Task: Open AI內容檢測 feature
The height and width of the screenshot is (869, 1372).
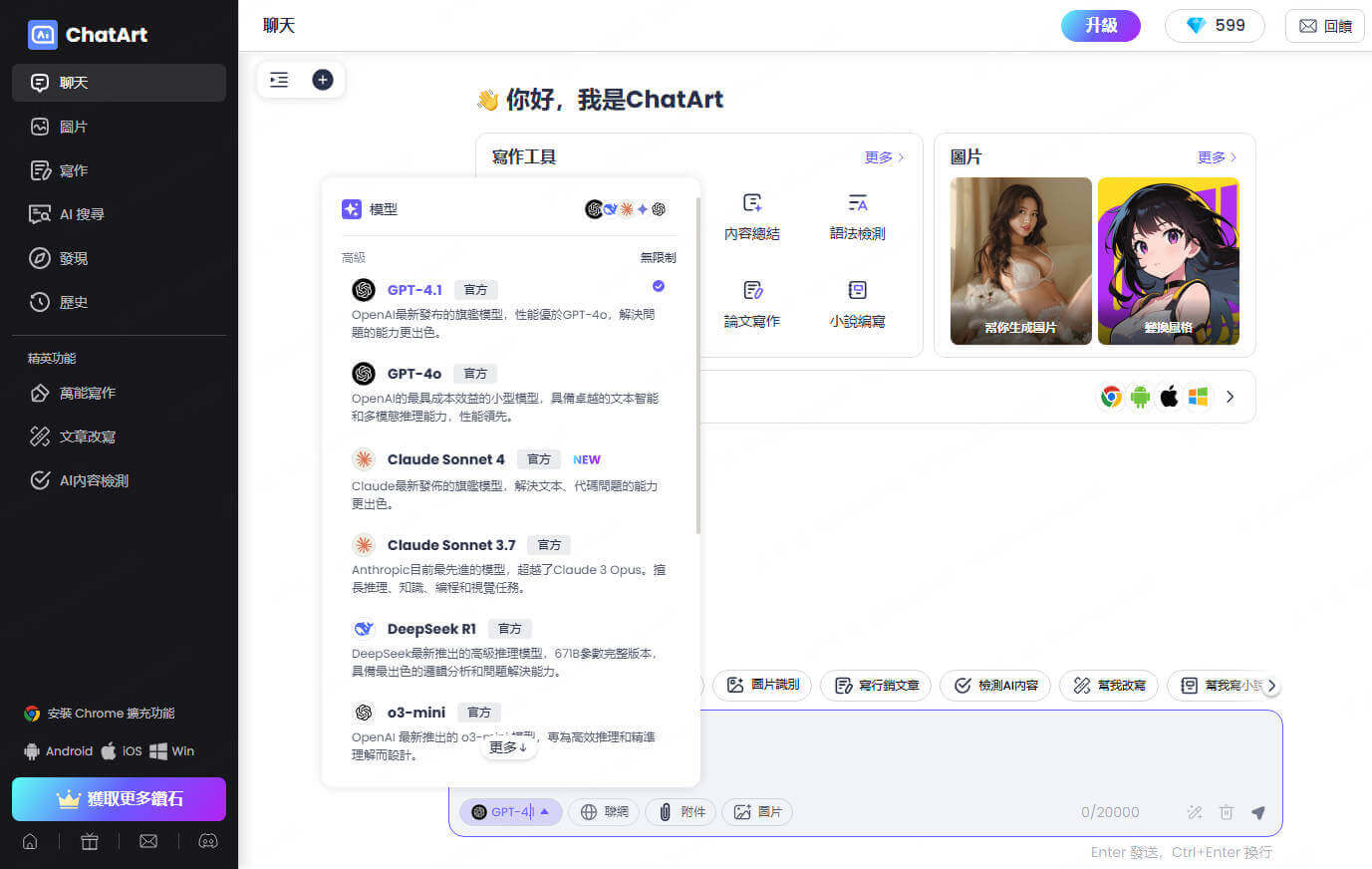Action: 119,480
